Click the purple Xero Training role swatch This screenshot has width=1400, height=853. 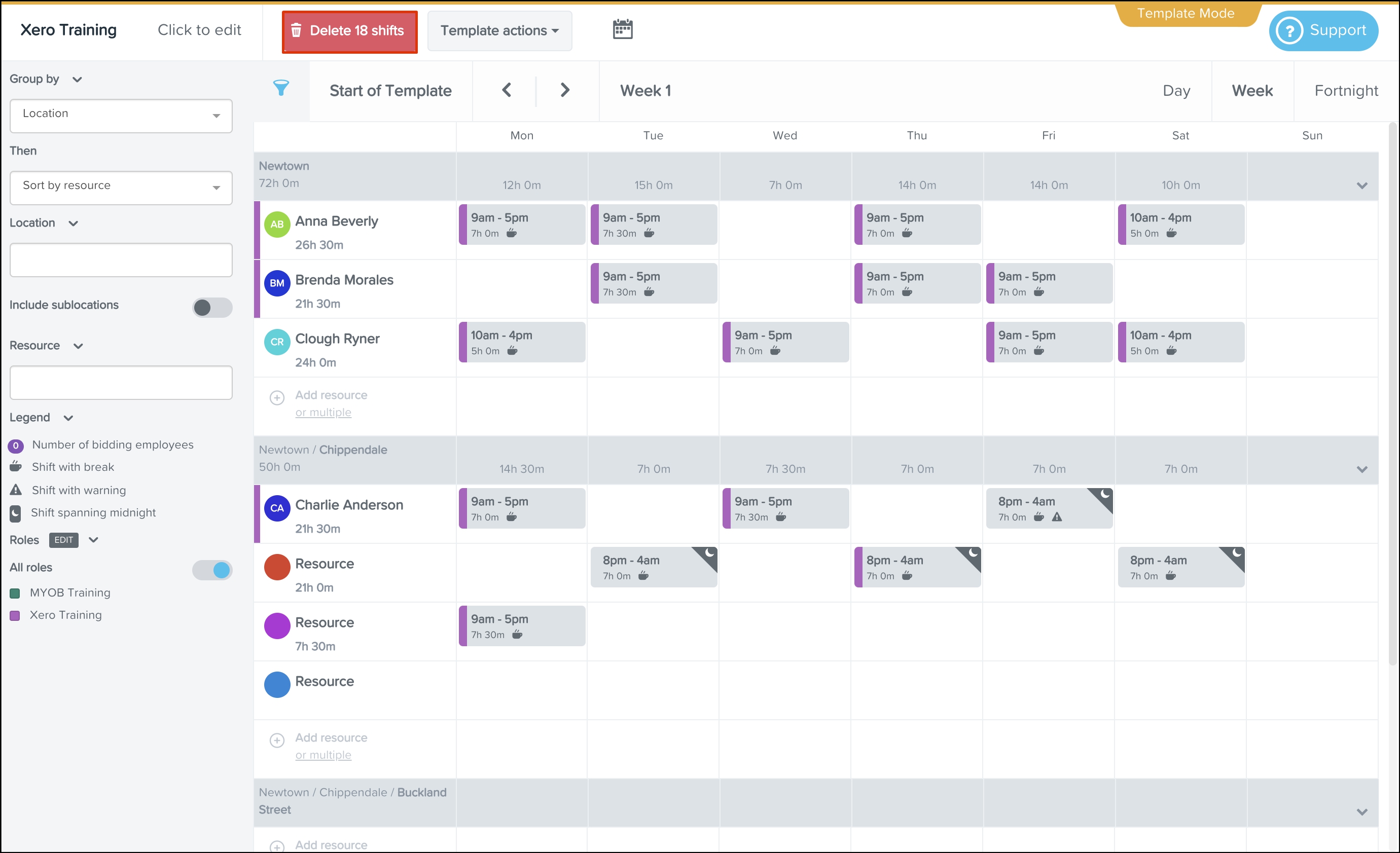[x=15, y=616]
